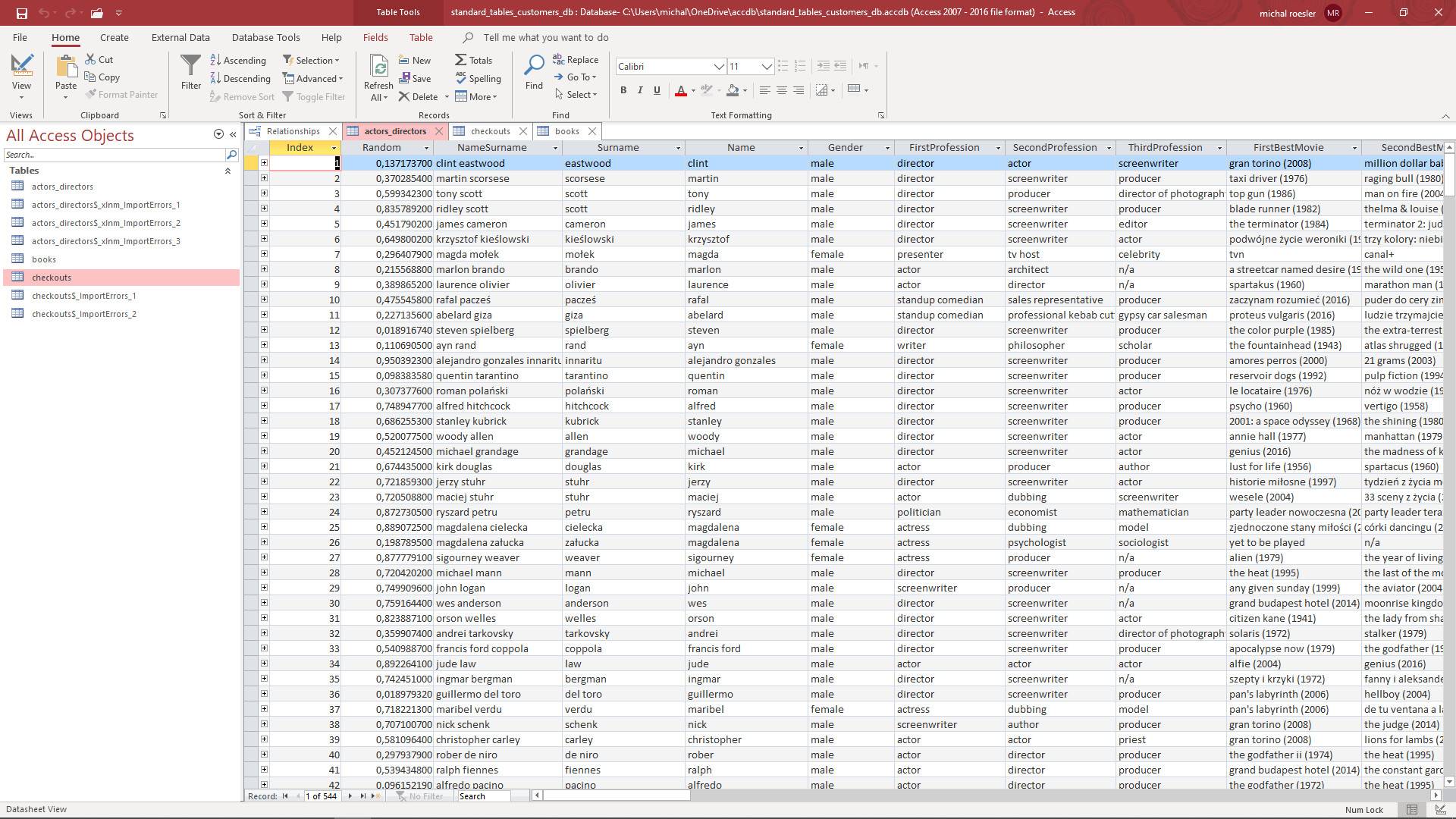This screenshot has width=1456, height=819.
Task: Switch to the books document tab
Action: click(567, 131)
